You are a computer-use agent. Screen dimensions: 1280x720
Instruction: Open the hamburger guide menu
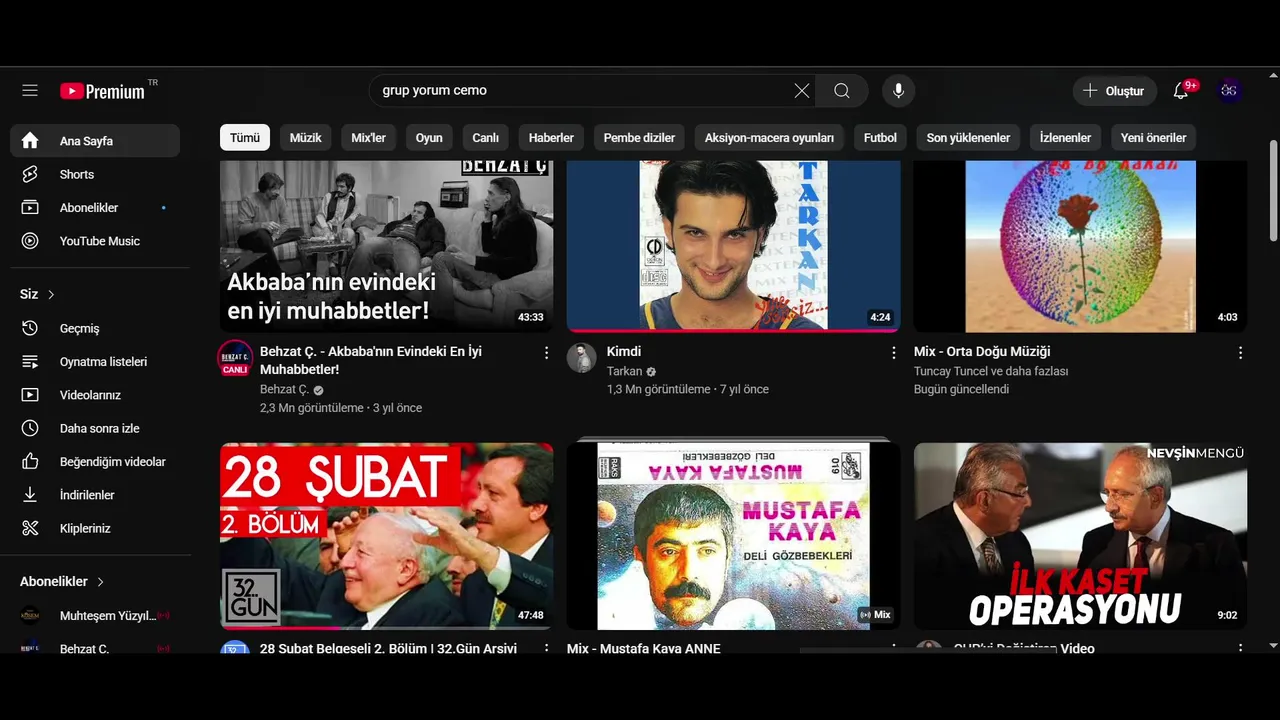(30, 91)
